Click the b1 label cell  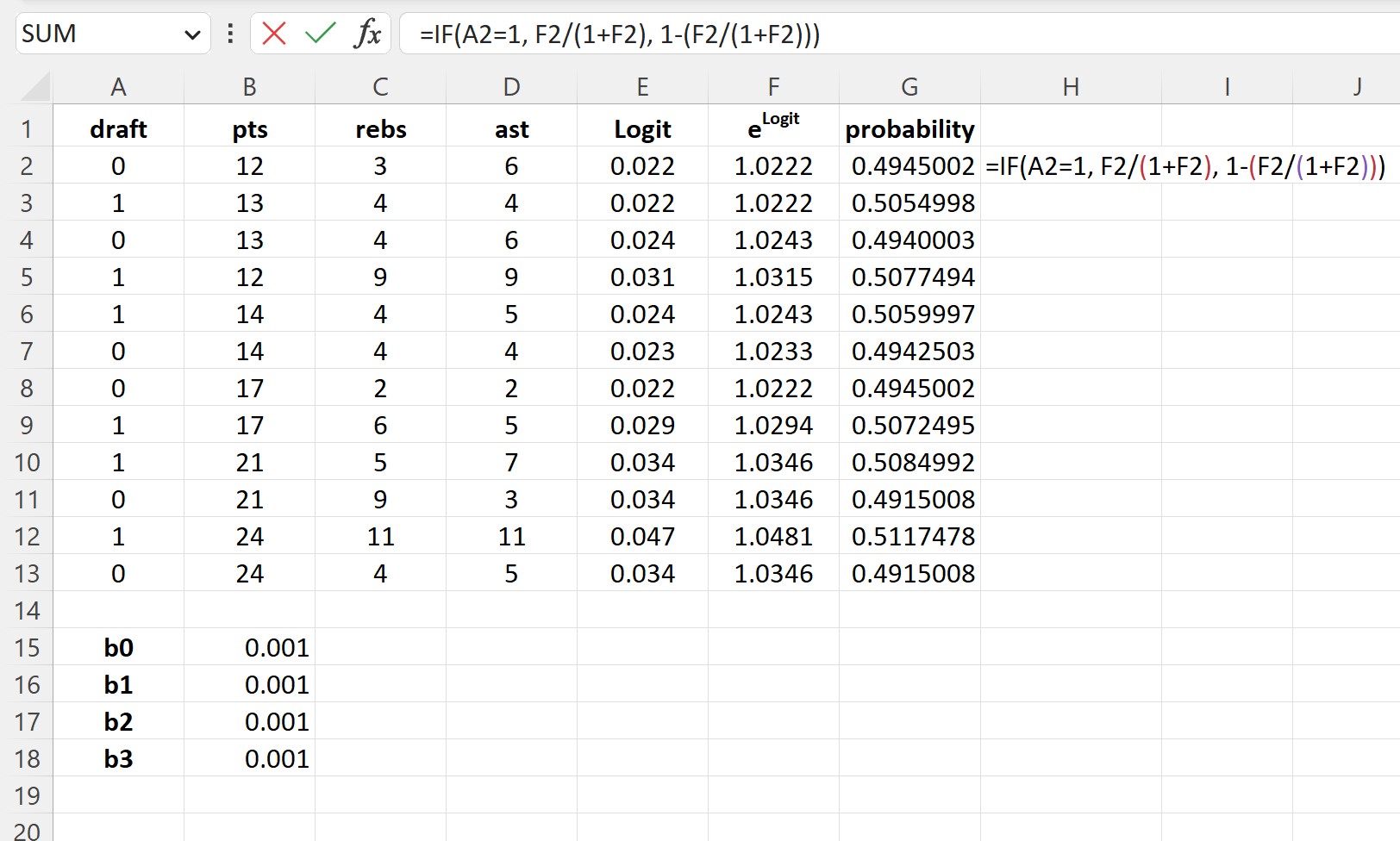pyautogui.click(x=119, y=684)
